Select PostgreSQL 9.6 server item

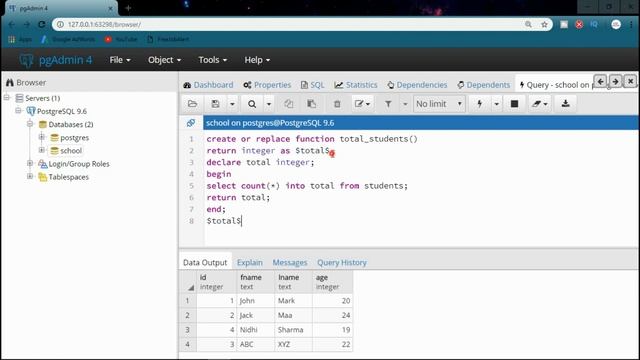point(62,111)
